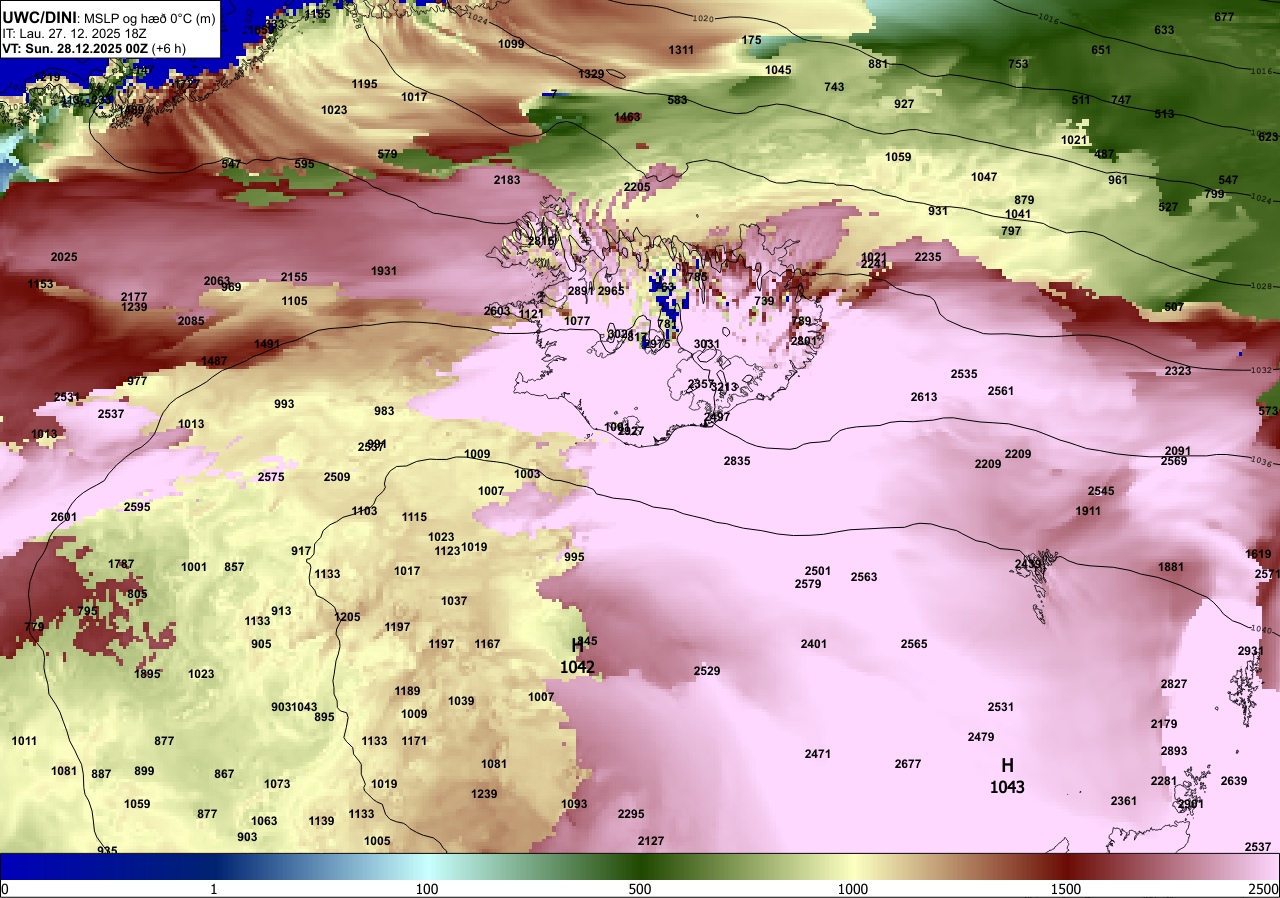Click the height value 2501
Screen dimensions: 1280x898
(x=818, y=571)
